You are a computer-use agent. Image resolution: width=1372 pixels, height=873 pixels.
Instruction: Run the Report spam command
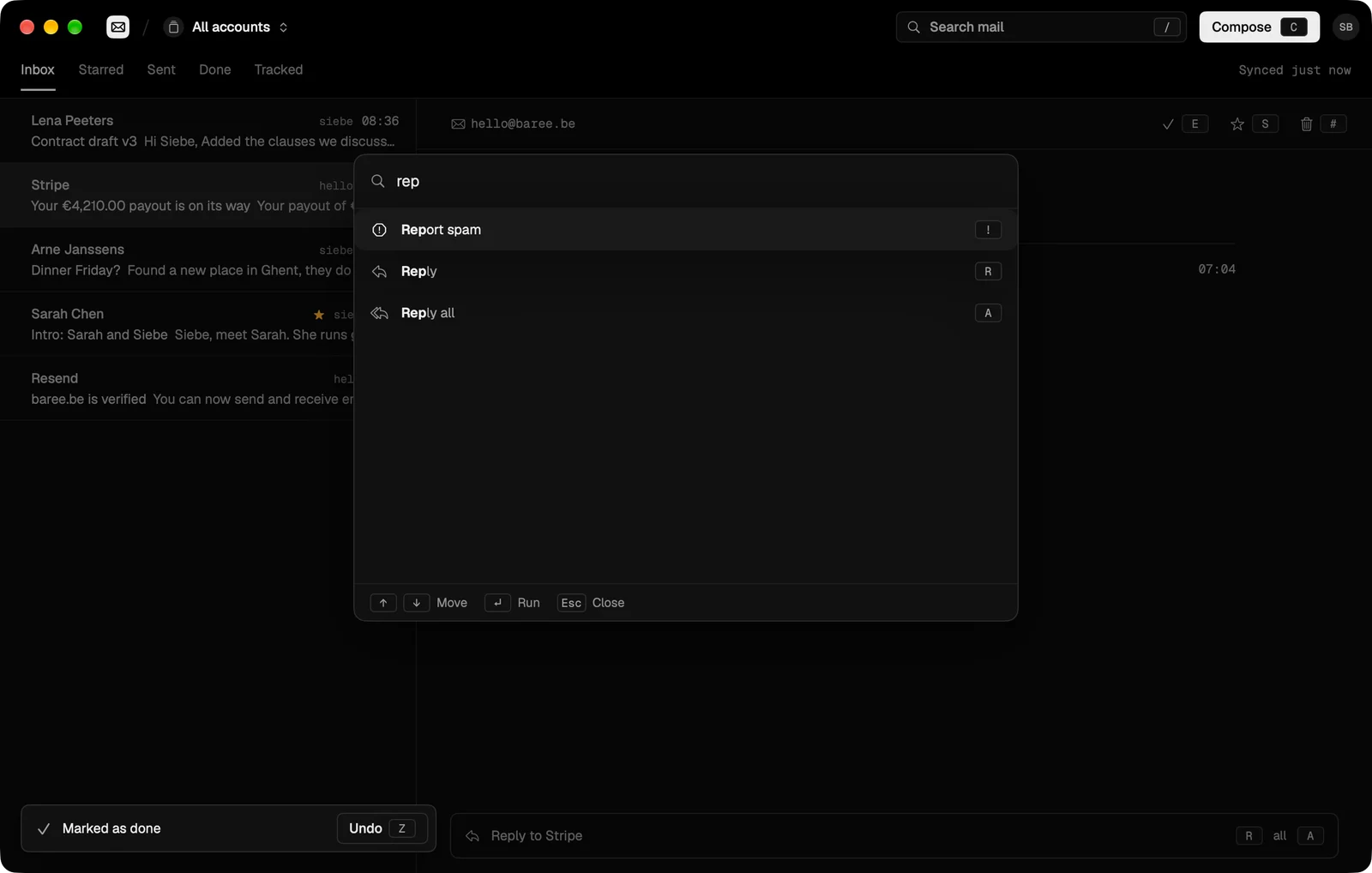click(686, 230)
